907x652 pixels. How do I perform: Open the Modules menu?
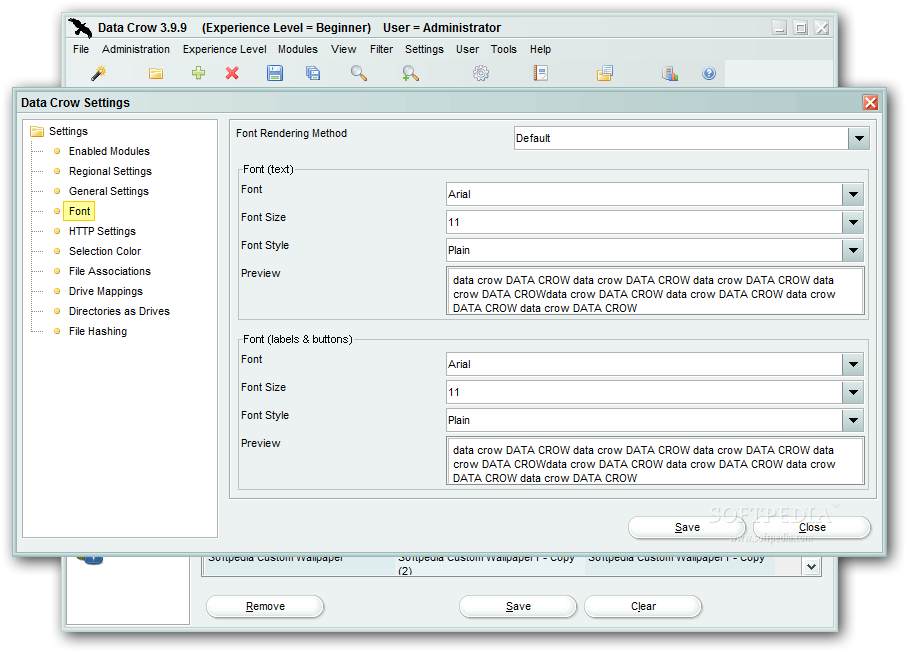coord(297,49)
